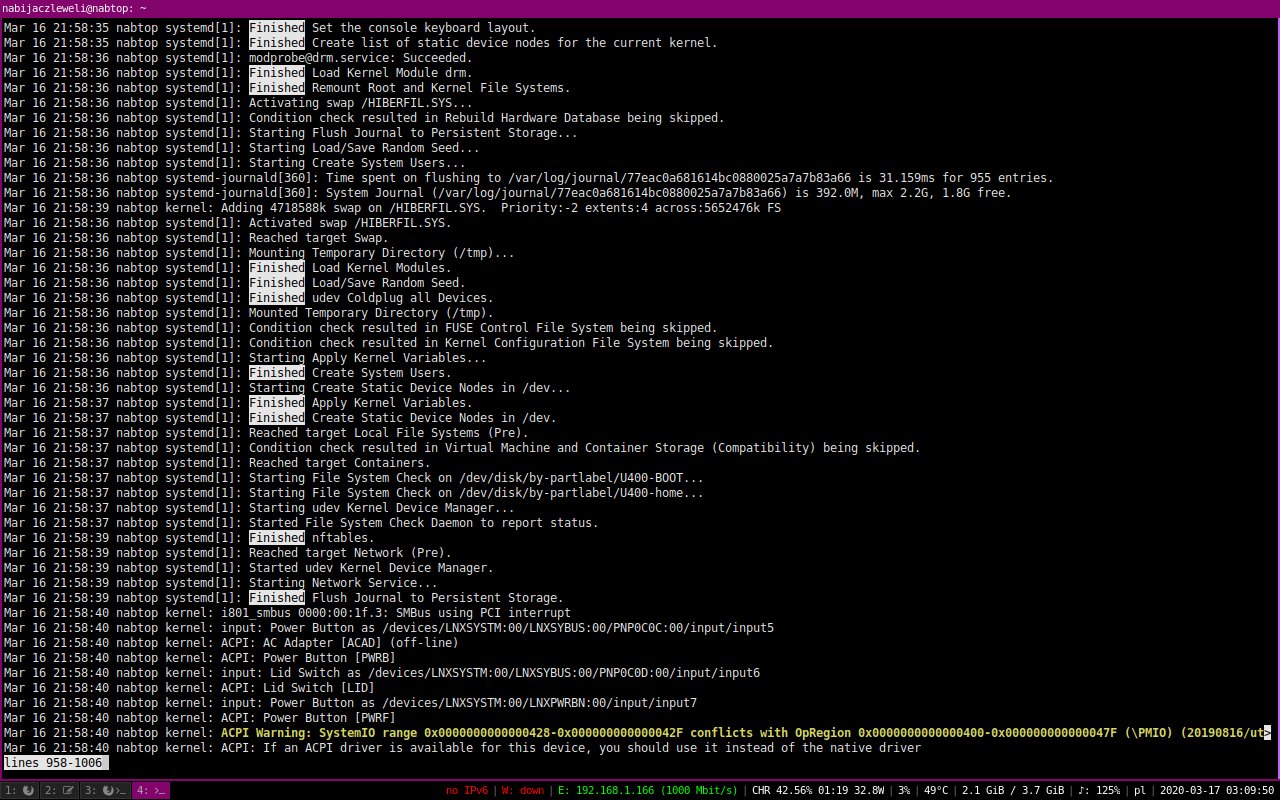
Task: Click the window title nabijaczleweli@nabtop
Action: [74, 8]
